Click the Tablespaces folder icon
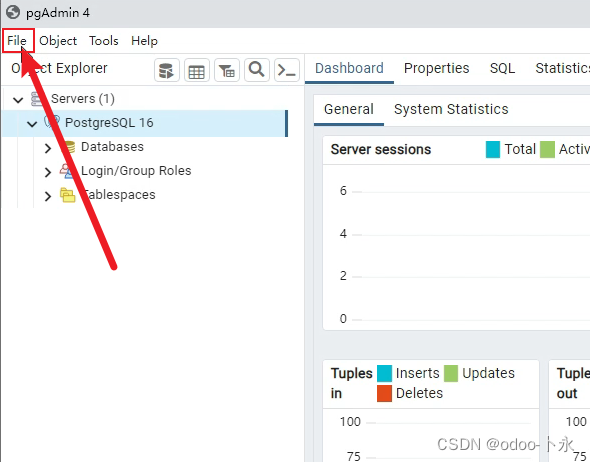 tap(68, 195)
